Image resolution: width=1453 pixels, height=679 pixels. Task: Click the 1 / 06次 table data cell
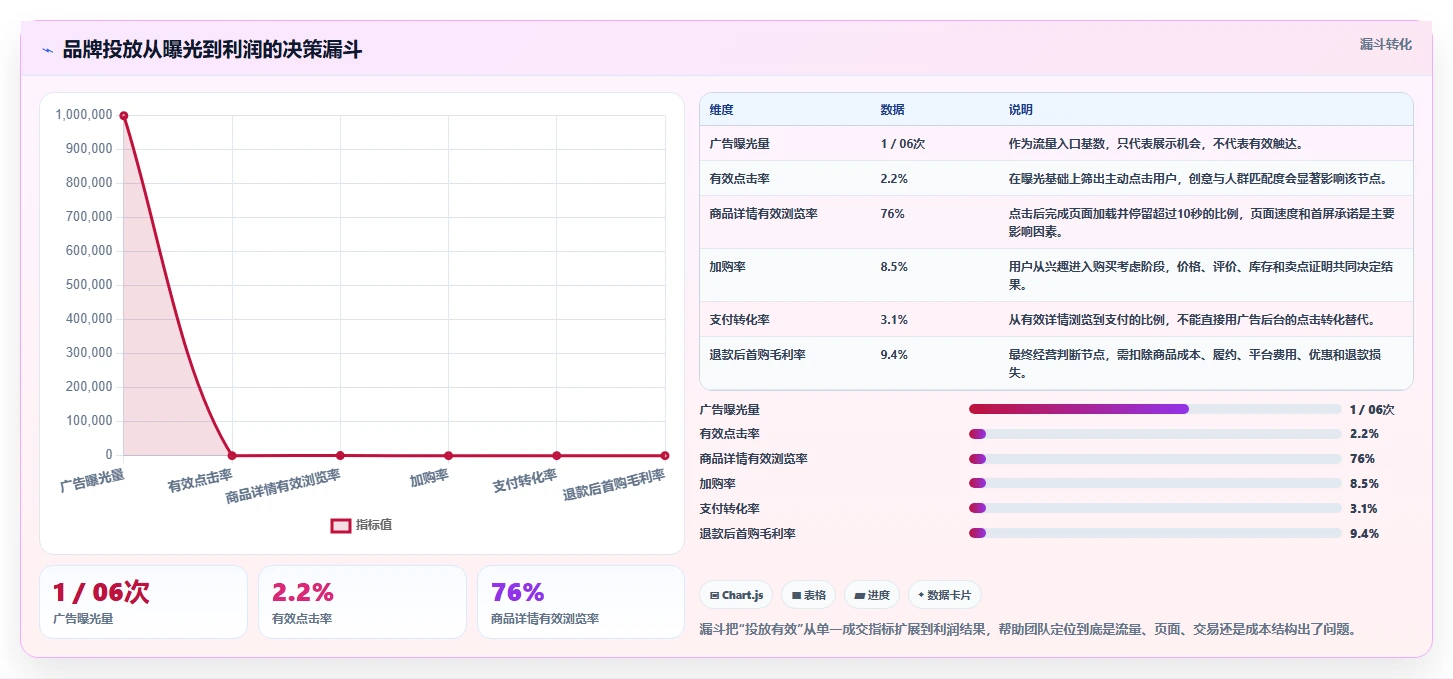pyautogui.click(x=903, y=144)
